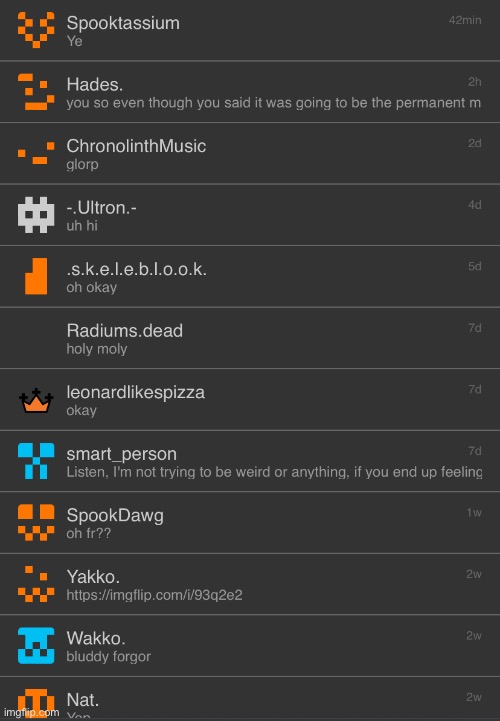Viewport: 500px width, 721px height.
Task: Open the imgflip link in Yakko.'s message
Action: click(x=154, y=595)
